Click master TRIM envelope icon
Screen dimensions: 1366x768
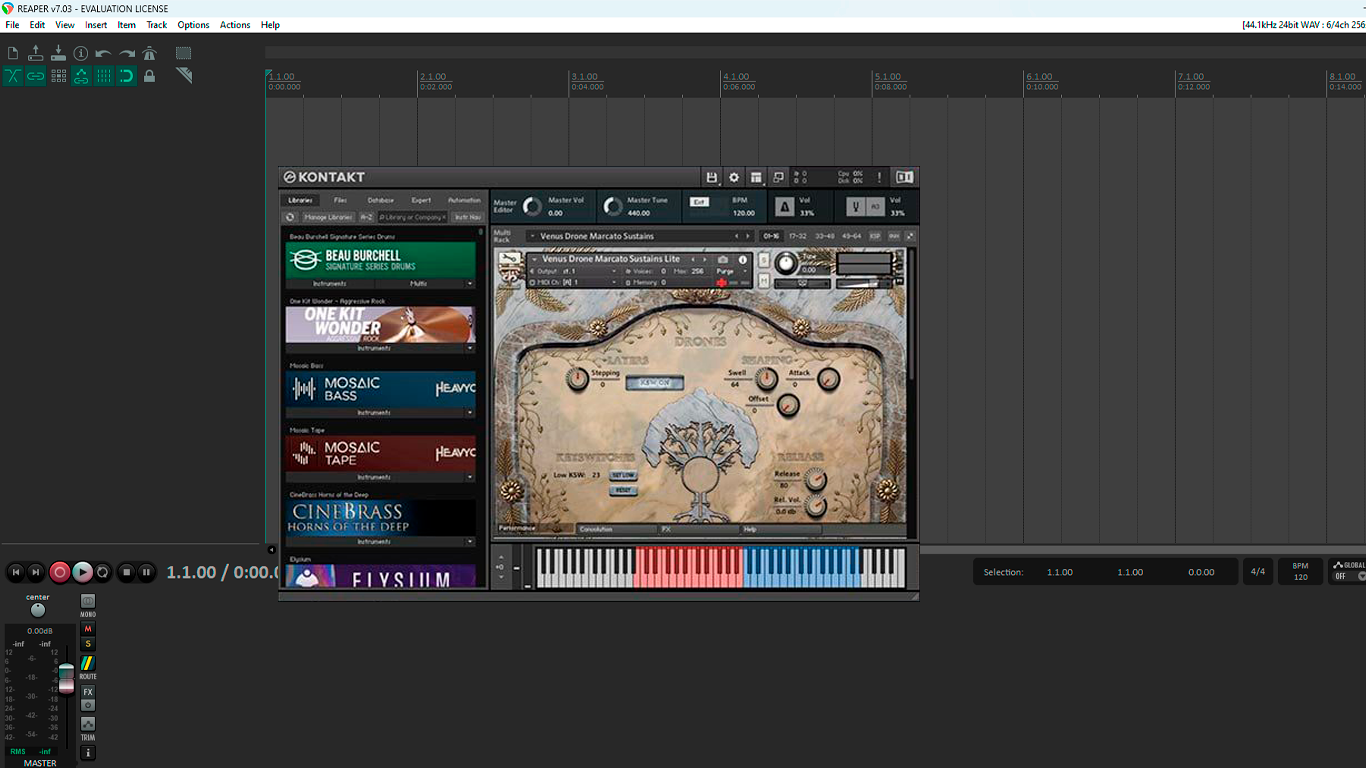click(88, 724)
